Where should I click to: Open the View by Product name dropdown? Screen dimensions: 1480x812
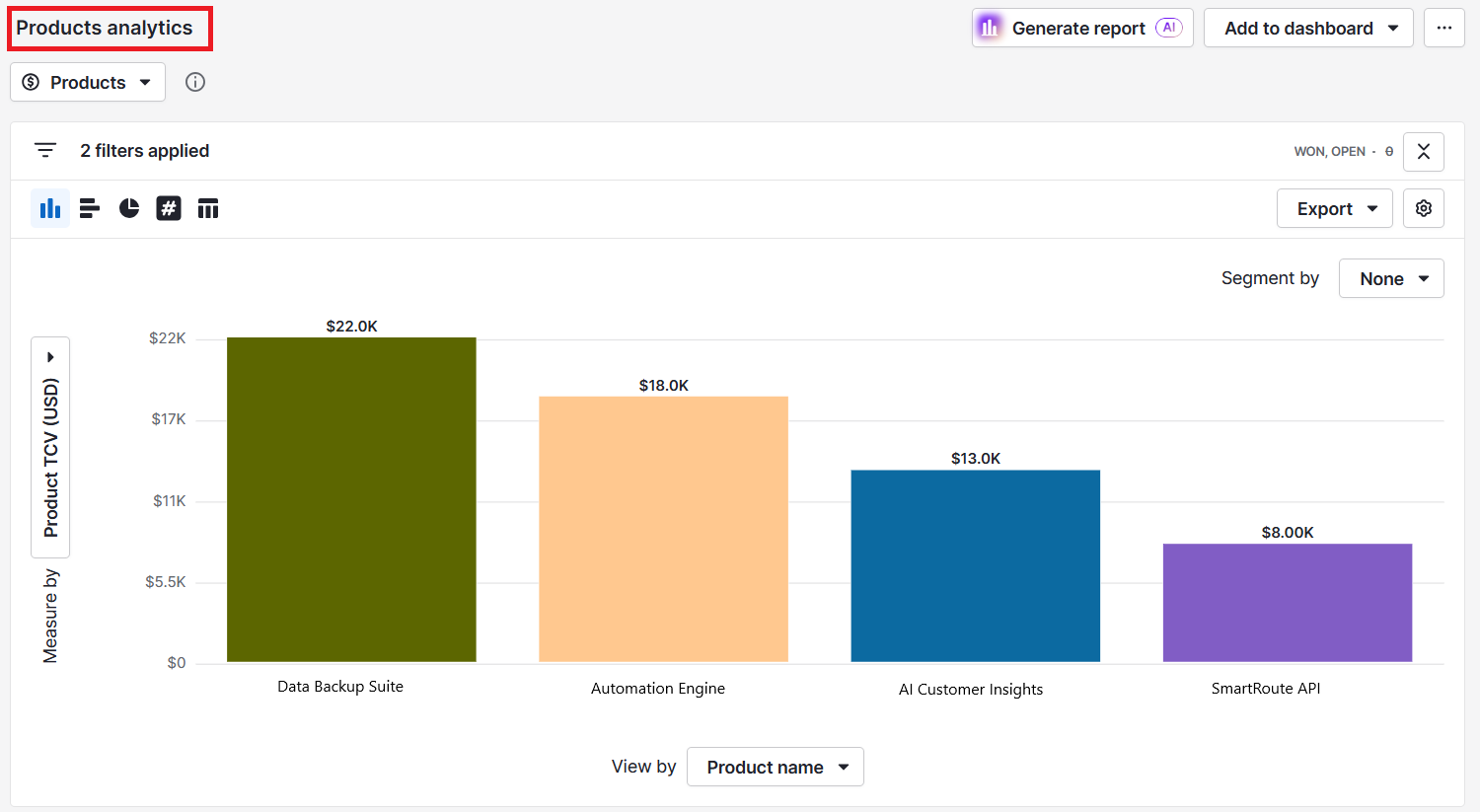pyautogui.click(x=776, y=767)
